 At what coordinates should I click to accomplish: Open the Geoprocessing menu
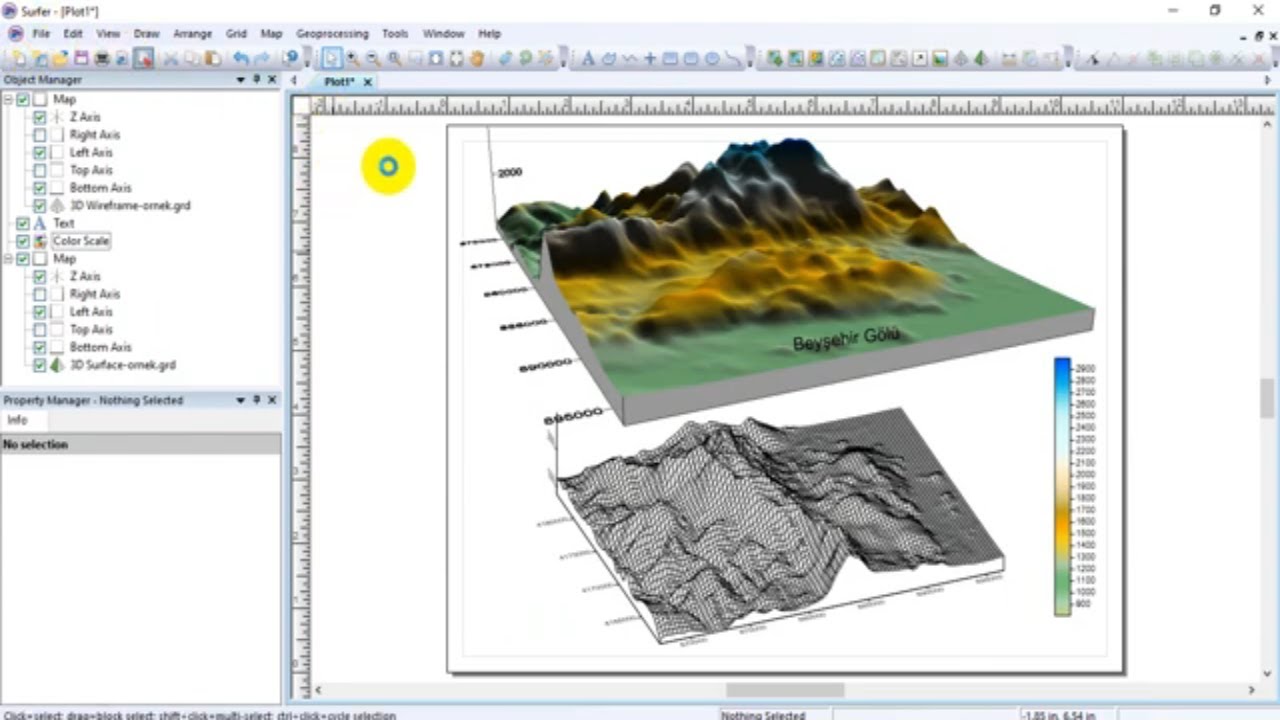pyautogui.click(x=332, y=34)
